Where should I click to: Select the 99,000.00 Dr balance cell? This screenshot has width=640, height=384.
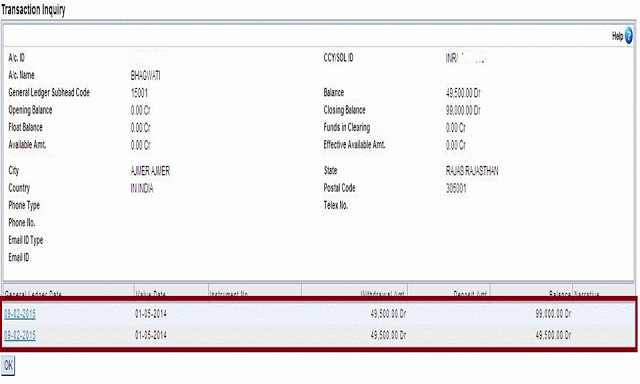pyautogui.click(x=553, y=314)
